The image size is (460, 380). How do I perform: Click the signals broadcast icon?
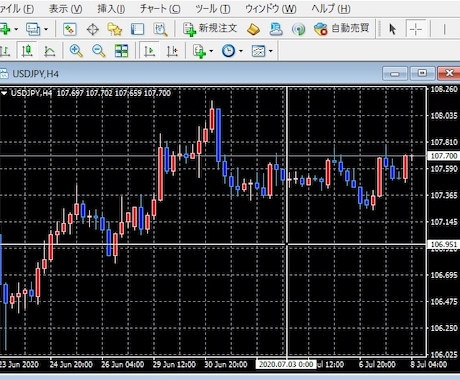pyautogui.click(x=298, y=29)
